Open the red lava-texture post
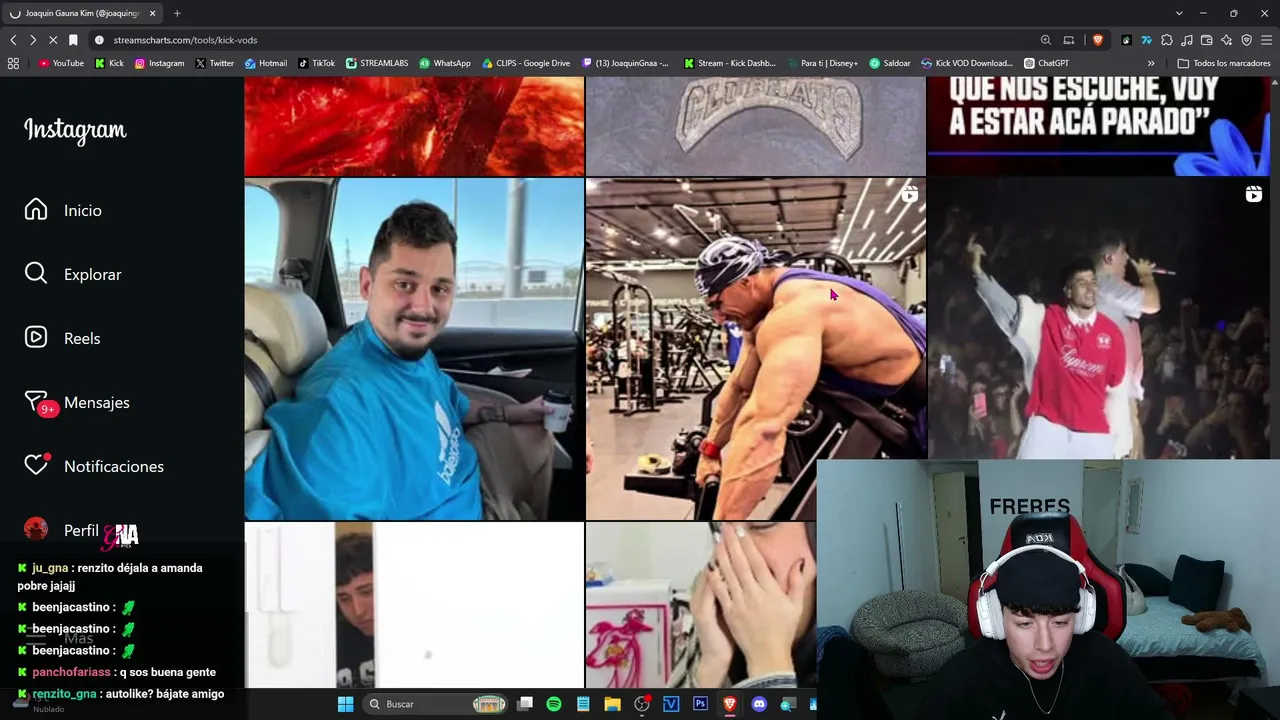The width and height of the screenshot is (1280, 720). click(414, 126)
